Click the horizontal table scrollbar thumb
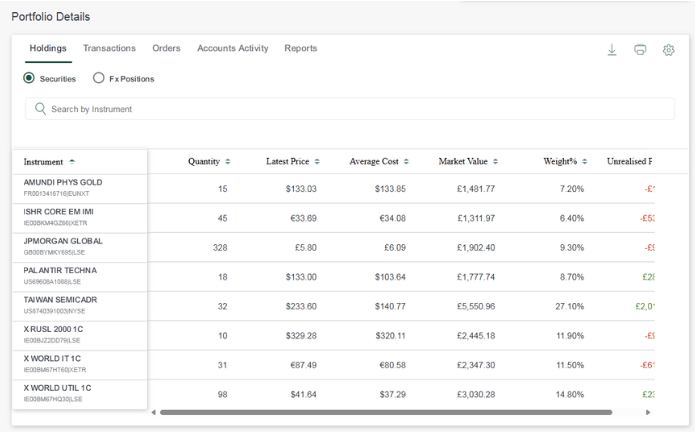This screenshot has width=695, height=434. point(386,412)
